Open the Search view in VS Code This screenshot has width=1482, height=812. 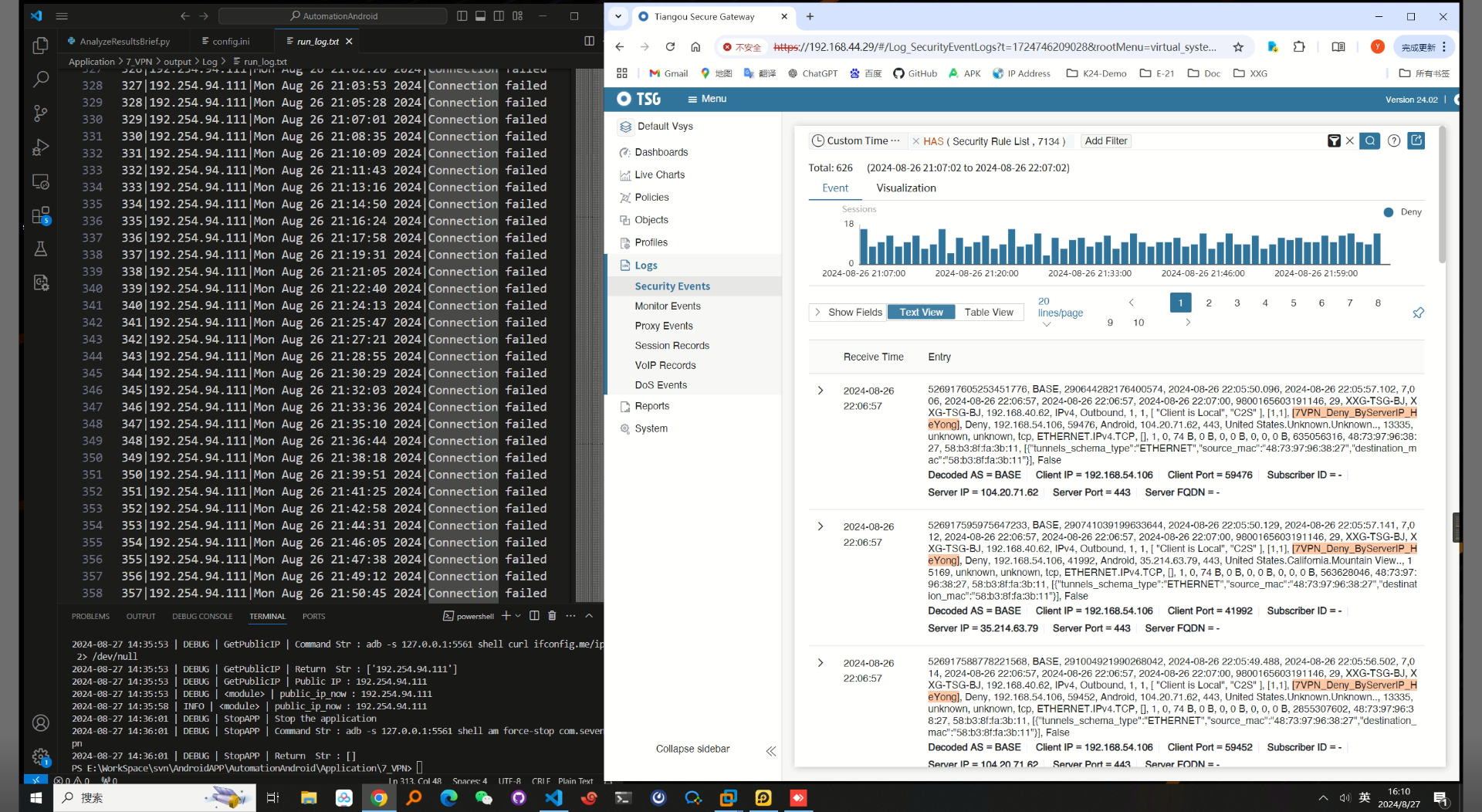(x=41, y=79)
